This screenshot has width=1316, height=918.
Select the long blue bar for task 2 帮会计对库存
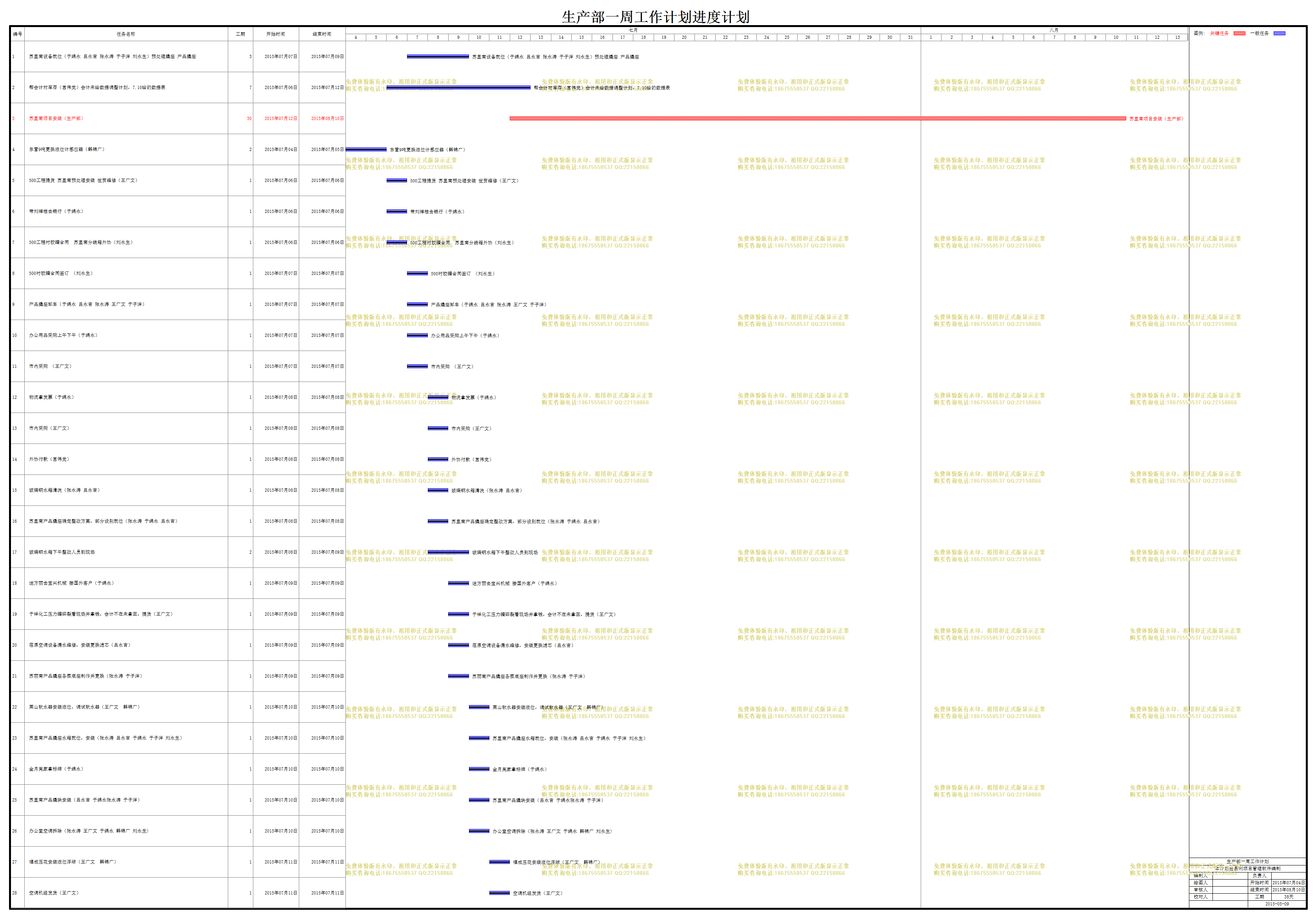point(458,88)
